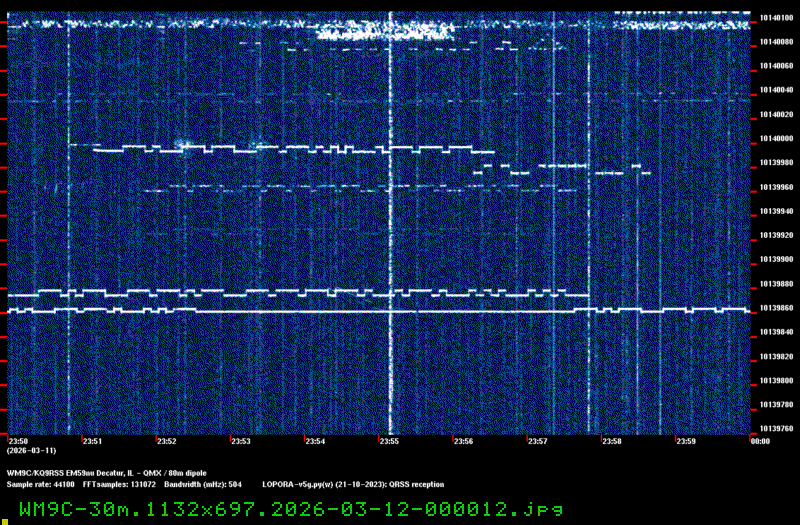Click the 23:52 time axis label
The height and width of the screenshot is (525, 800).
point(166,441)
